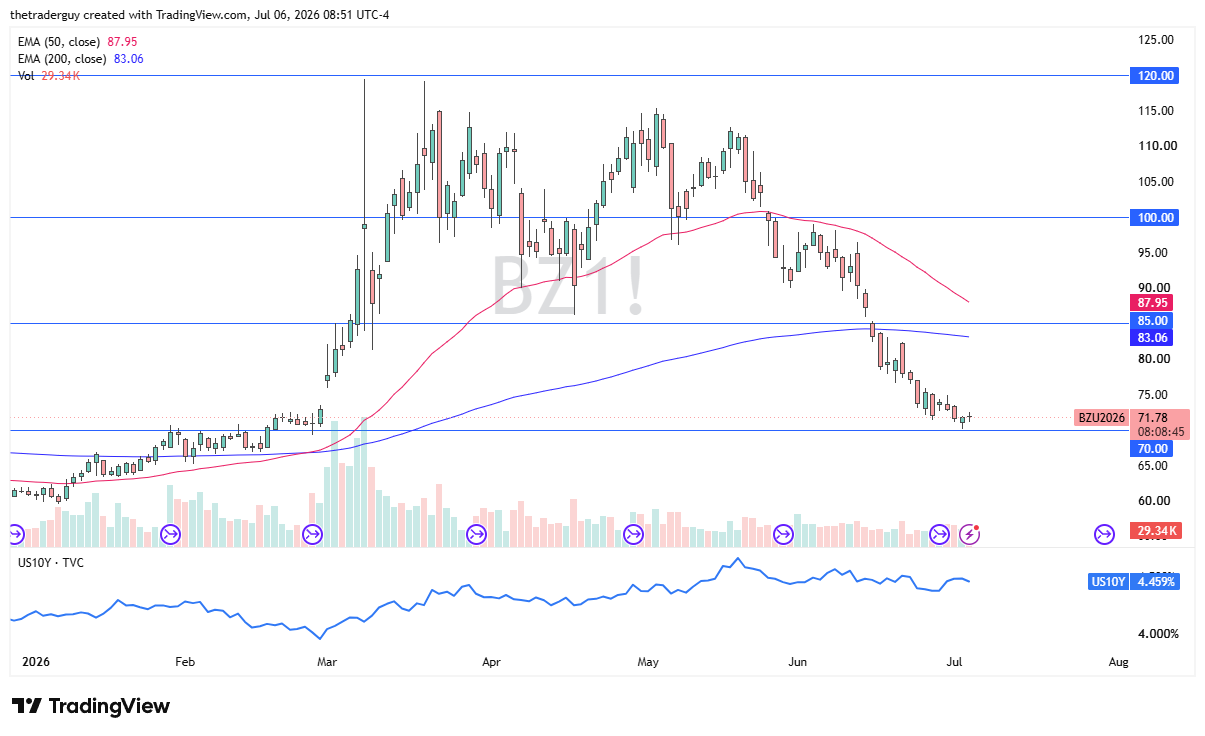This screenshot has height=736, width=1205.
Task: Click the Apr label on time axis
Action: pos(490,662)
